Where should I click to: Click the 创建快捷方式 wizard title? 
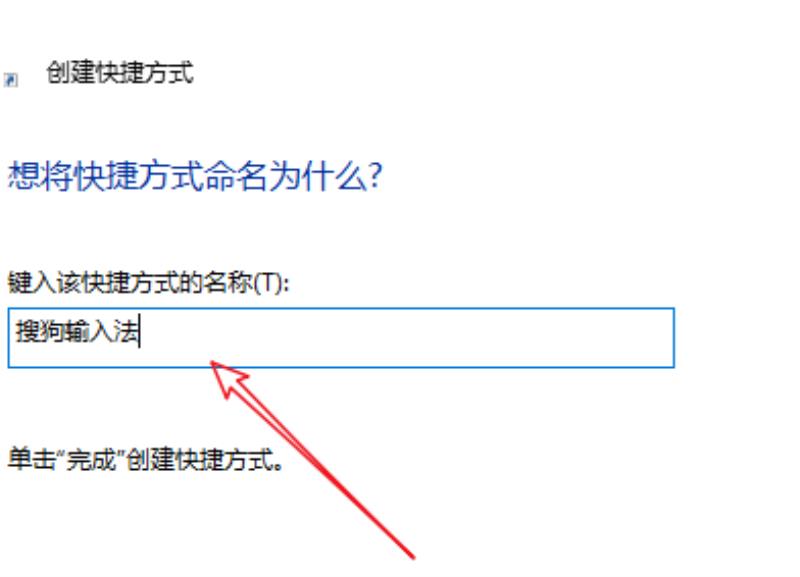[120, 72]
